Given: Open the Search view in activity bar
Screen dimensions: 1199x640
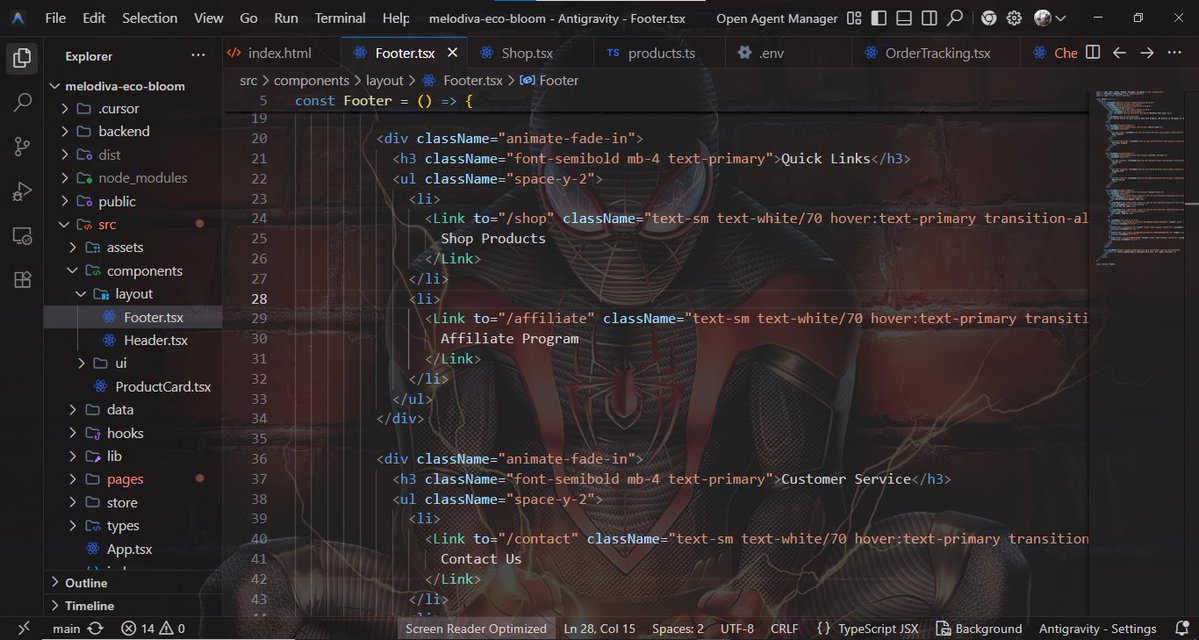Looking at the screenshot, I should 22,102.
